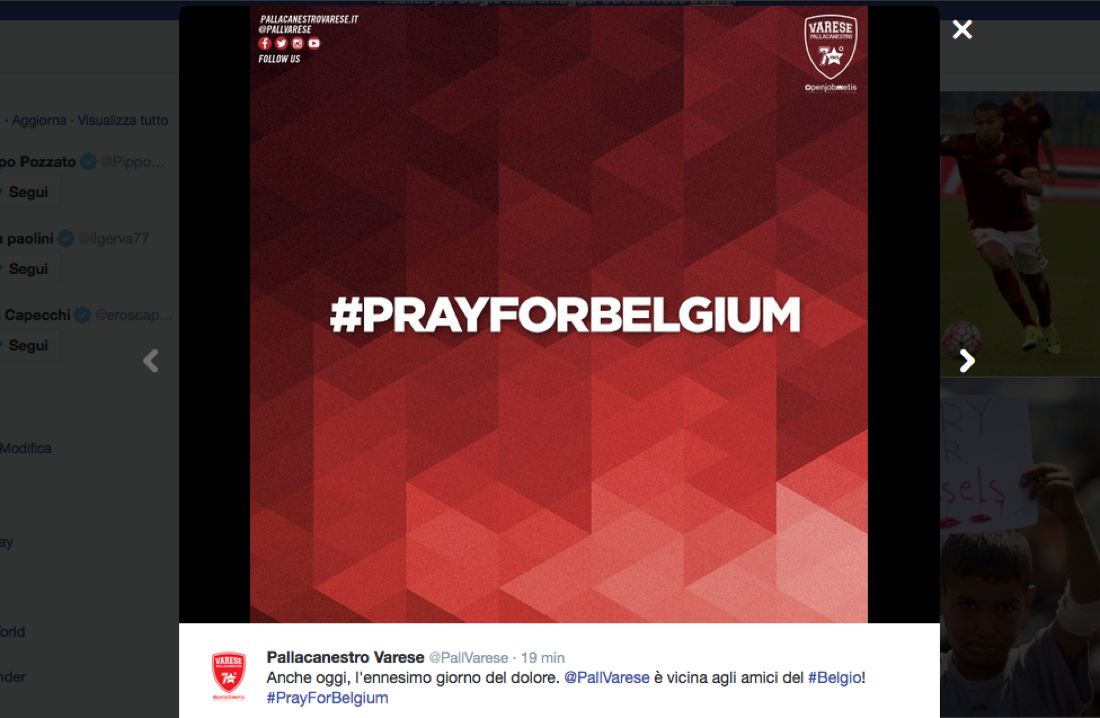
Task: Open the @PallVarese mention in tweet text
Action: pyautogui.click(x=607, y=678)
